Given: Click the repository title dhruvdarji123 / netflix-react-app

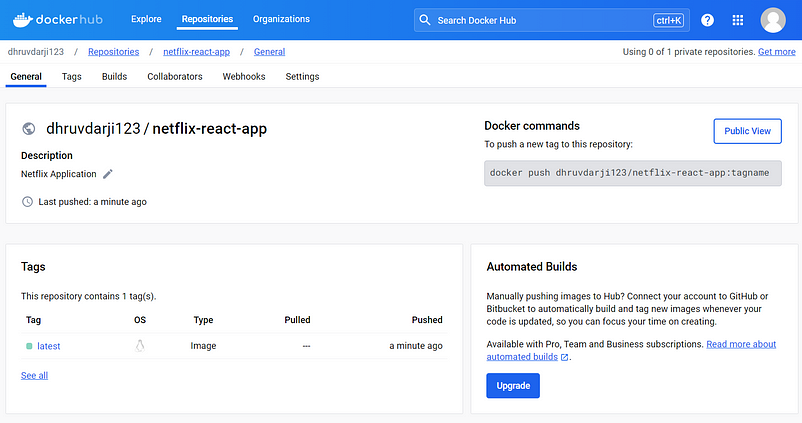Looking at the screenshot, I should 157,128.
